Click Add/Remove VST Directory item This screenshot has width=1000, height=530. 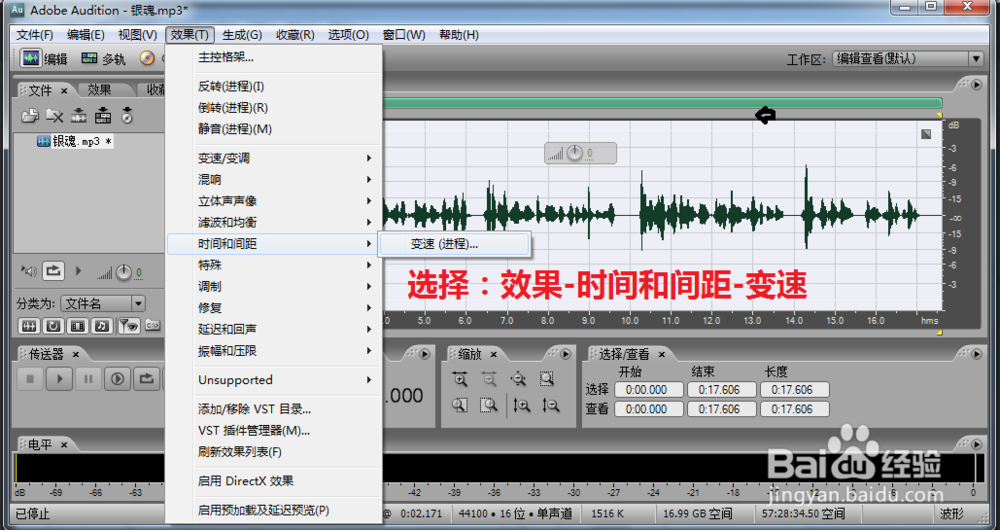[274, 409]
